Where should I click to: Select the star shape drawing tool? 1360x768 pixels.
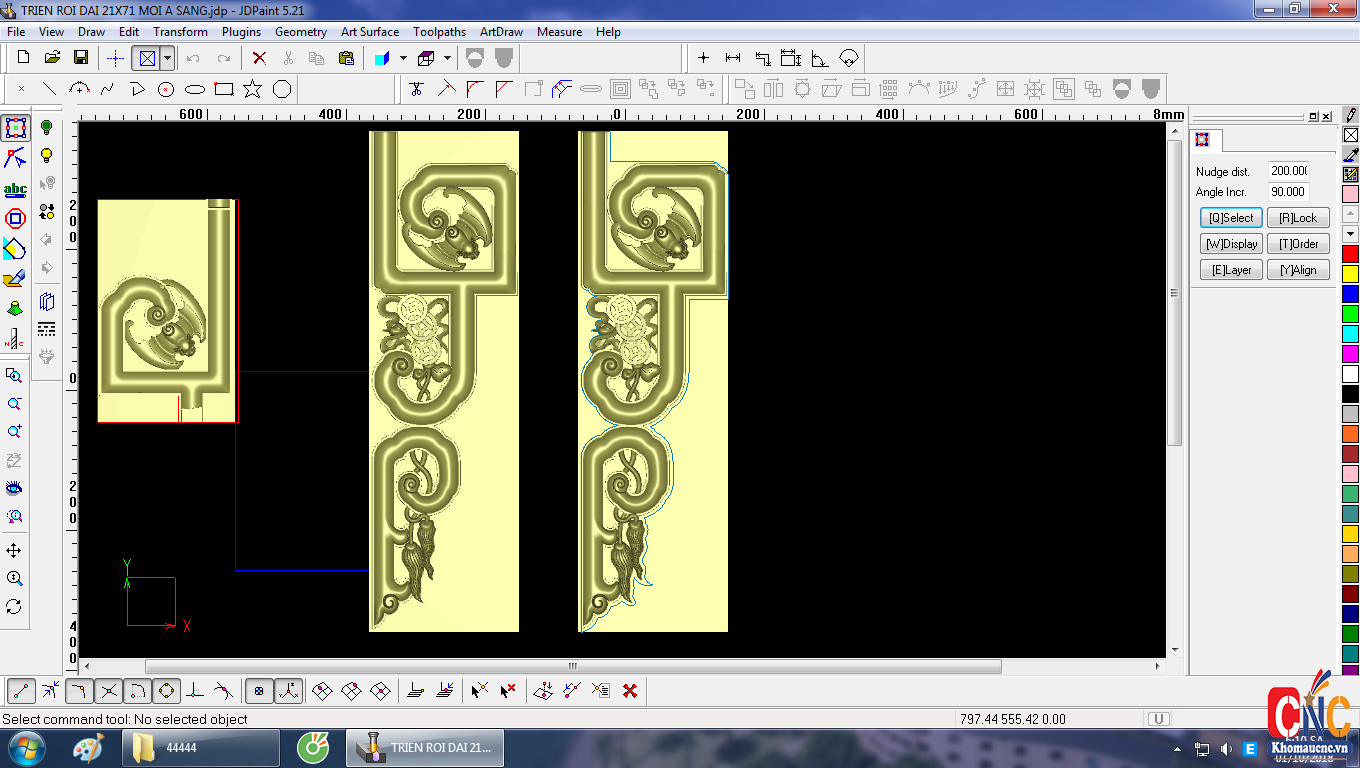252,89
